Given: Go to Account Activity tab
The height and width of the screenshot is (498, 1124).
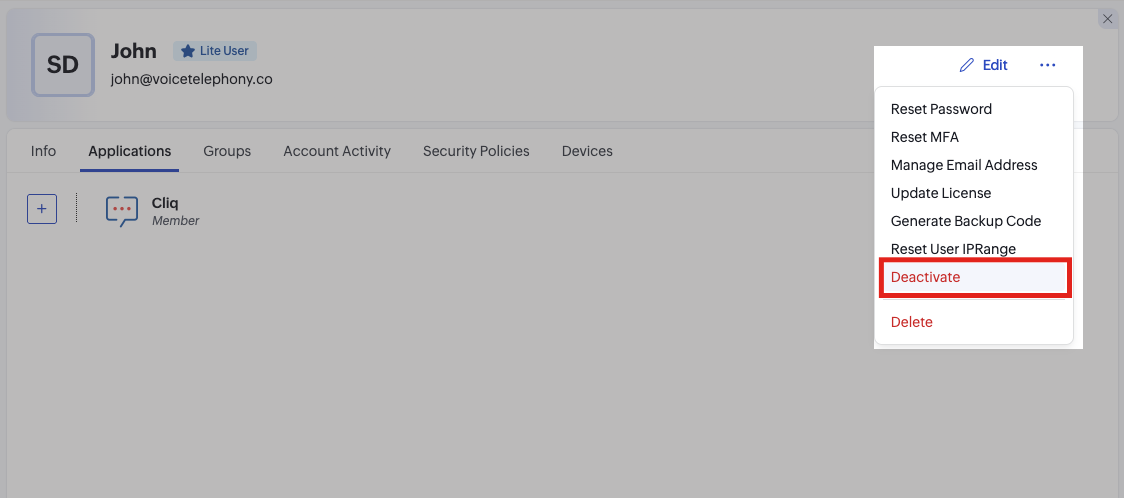Looking at the screenshot, I should click(337, 151).
